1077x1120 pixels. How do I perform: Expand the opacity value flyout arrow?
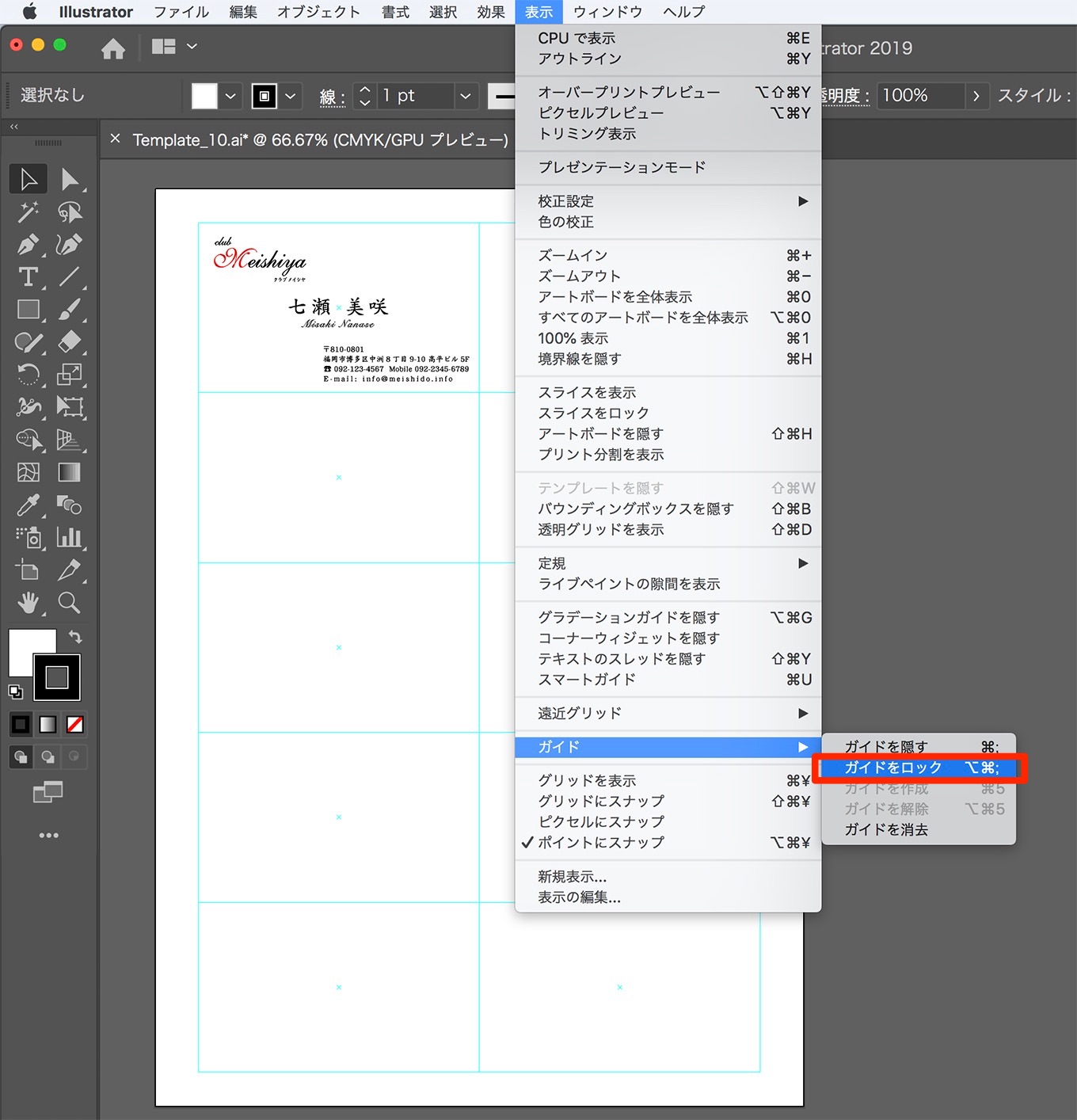click(976, 96)
